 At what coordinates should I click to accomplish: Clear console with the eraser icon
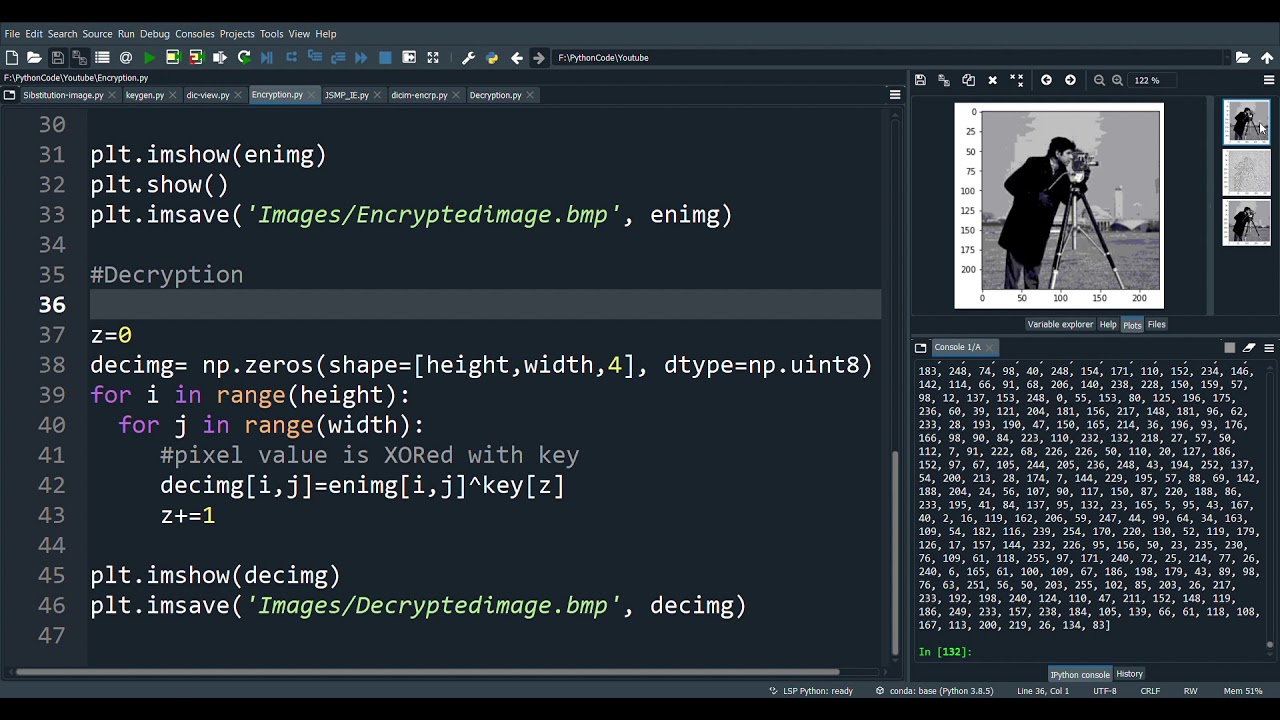pos(1249,348)
